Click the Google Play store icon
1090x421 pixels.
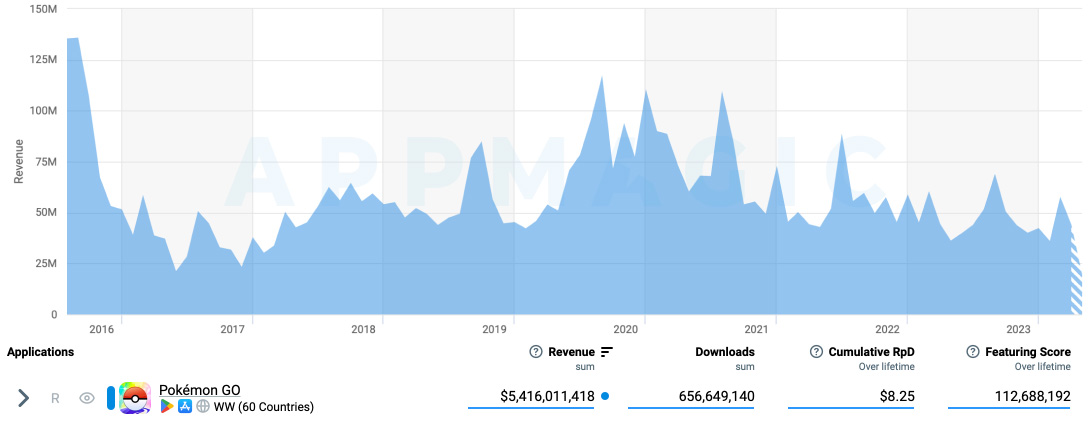[x=167, y=406]
